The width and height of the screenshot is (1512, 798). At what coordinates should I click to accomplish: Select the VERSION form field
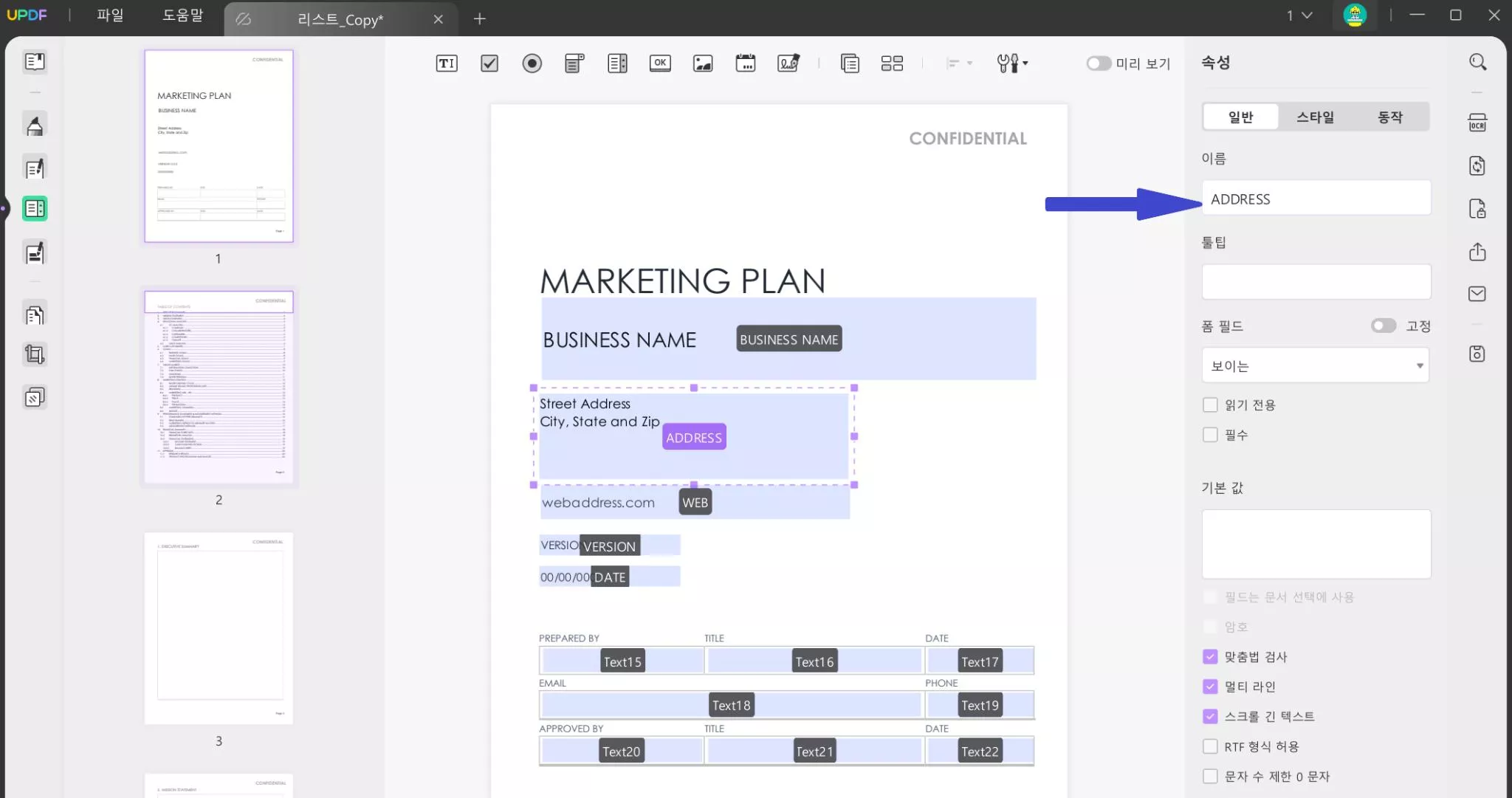[610, 546]
